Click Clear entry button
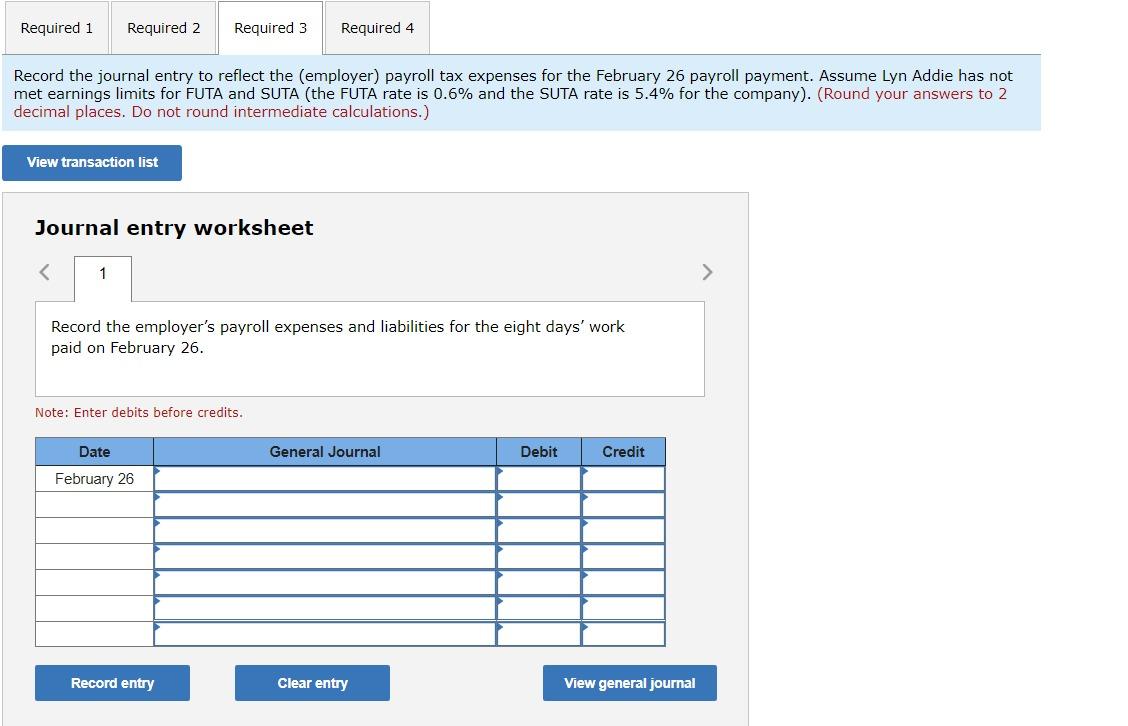The height and width of the screenshot is (726, 1128). pyautogui.click(x=312, y=683)
